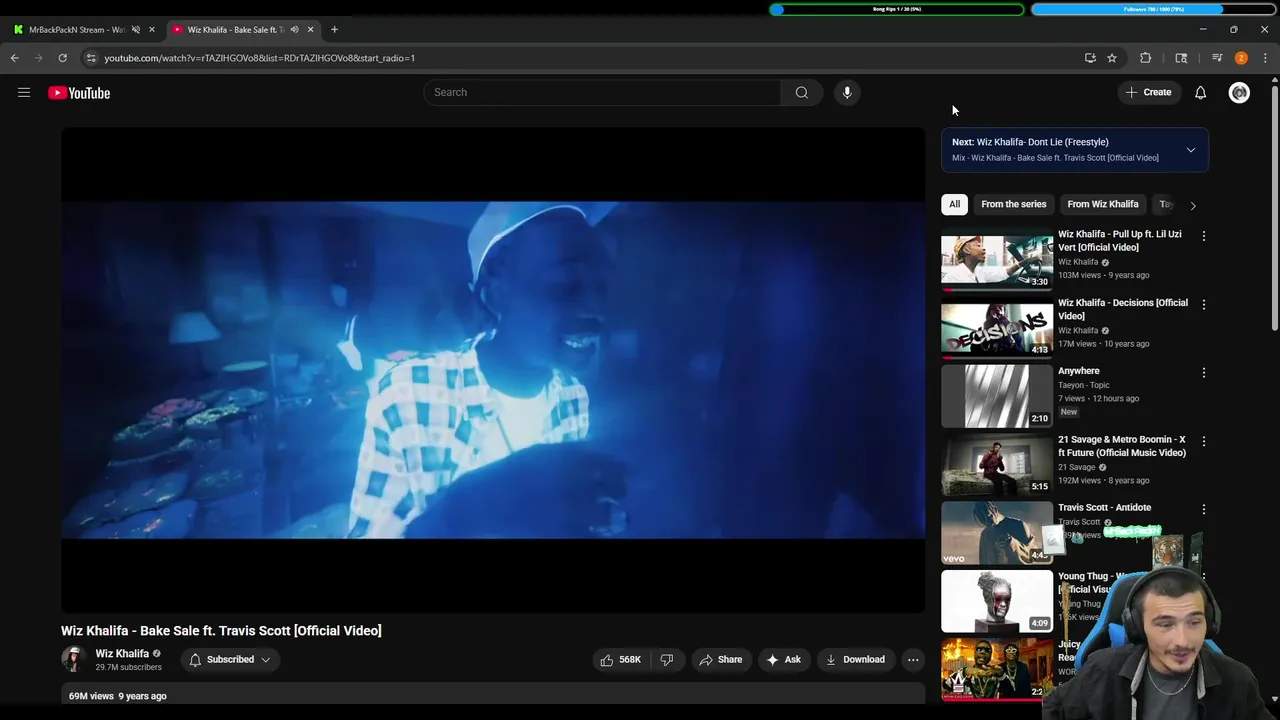
Task: Open options menu for 21 Savage video
Action: [1203, 441]
